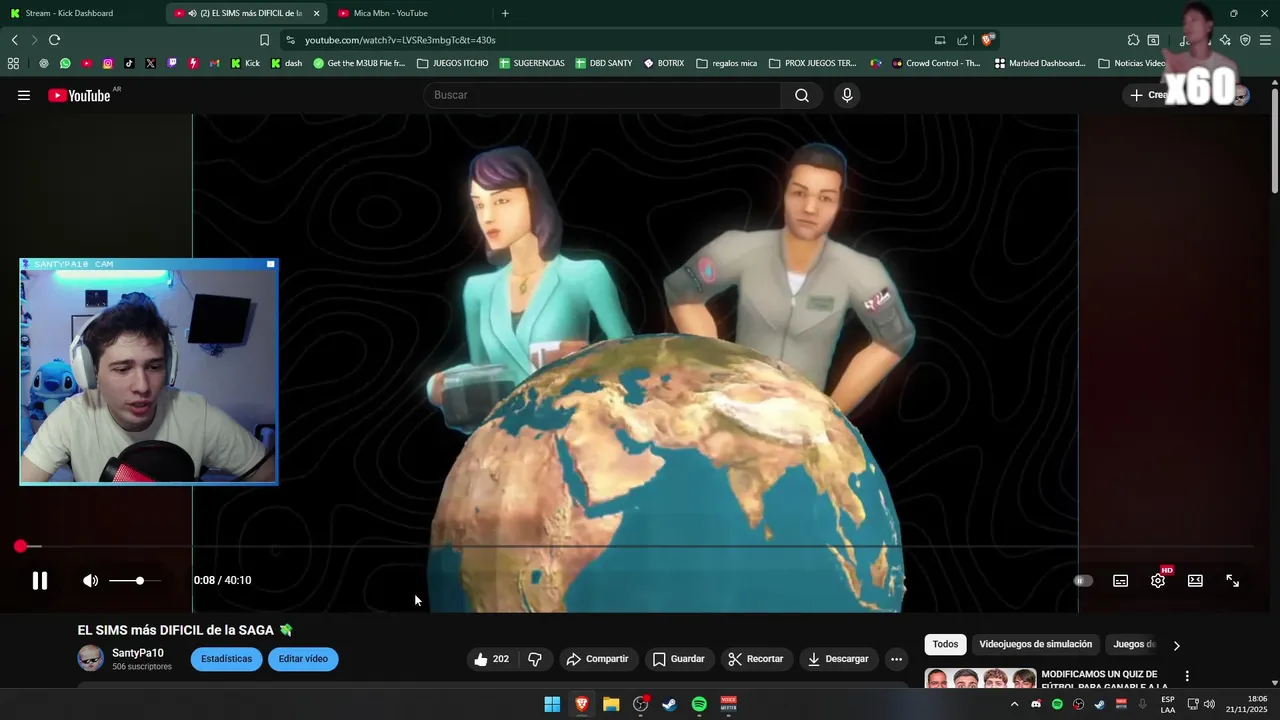Open the SantyPa10 channel name link
Image resolution: width=1280 pixels, height=720 pixels.
(138, 653)
